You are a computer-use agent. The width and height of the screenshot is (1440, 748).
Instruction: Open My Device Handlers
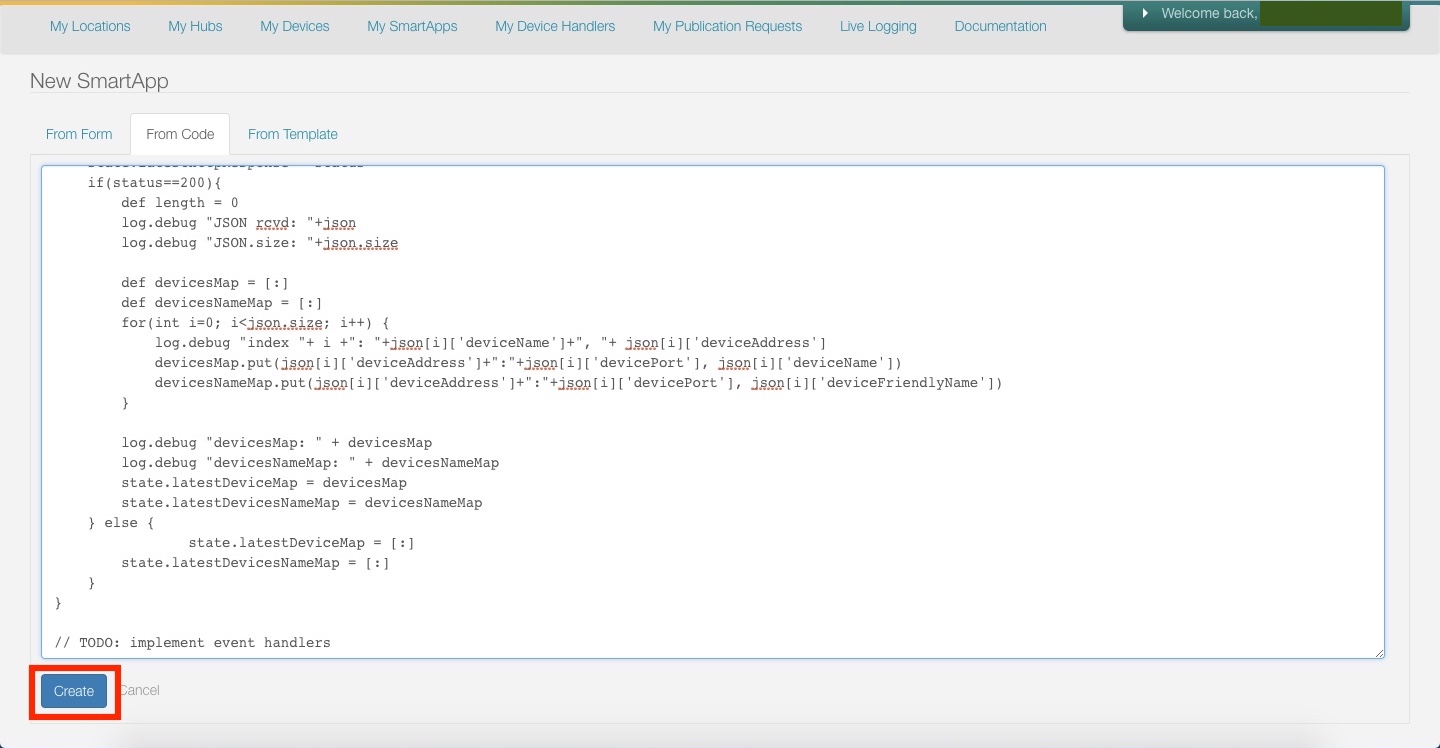coord(555,26)
